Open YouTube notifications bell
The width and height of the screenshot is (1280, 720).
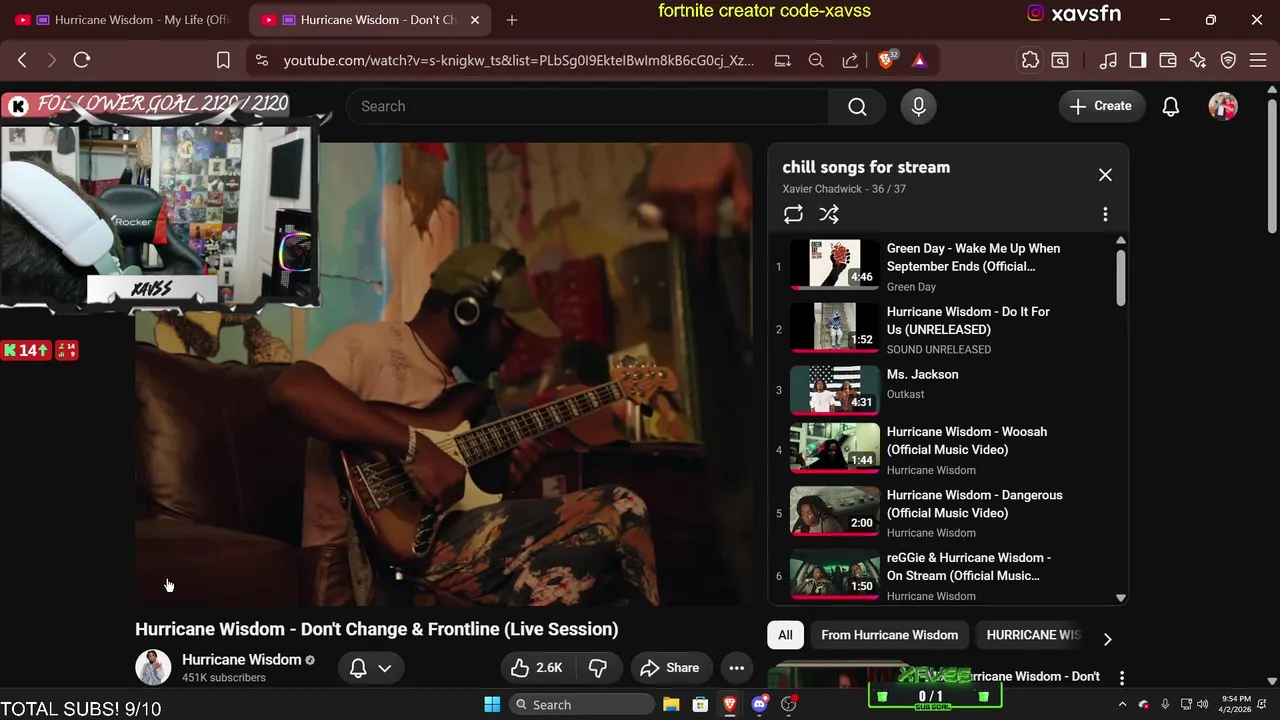pyautogui.click(x=1171, y=106)
